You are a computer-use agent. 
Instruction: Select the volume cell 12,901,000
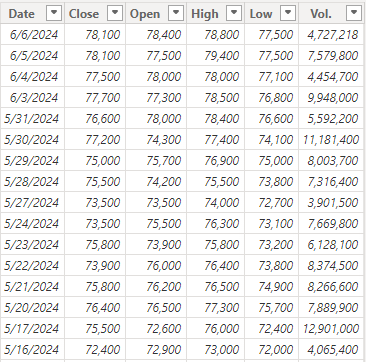(x=331, y=328)
